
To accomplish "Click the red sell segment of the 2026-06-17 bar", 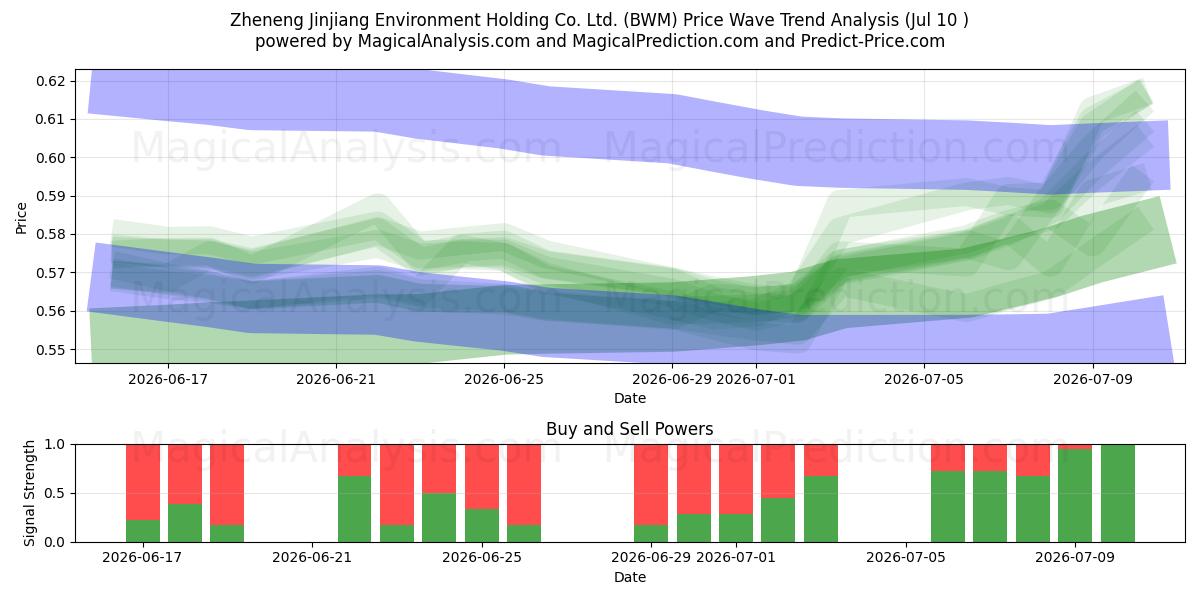I will pyautogui.click(x=143, y=482).
